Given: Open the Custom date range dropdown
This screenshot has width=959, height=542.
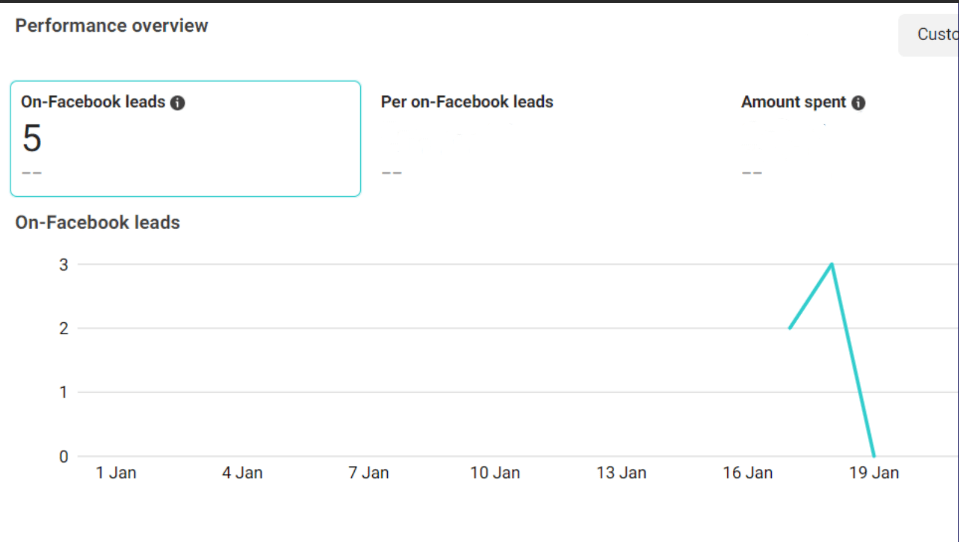Looking at the screenshot, I should tap(930, 35).
